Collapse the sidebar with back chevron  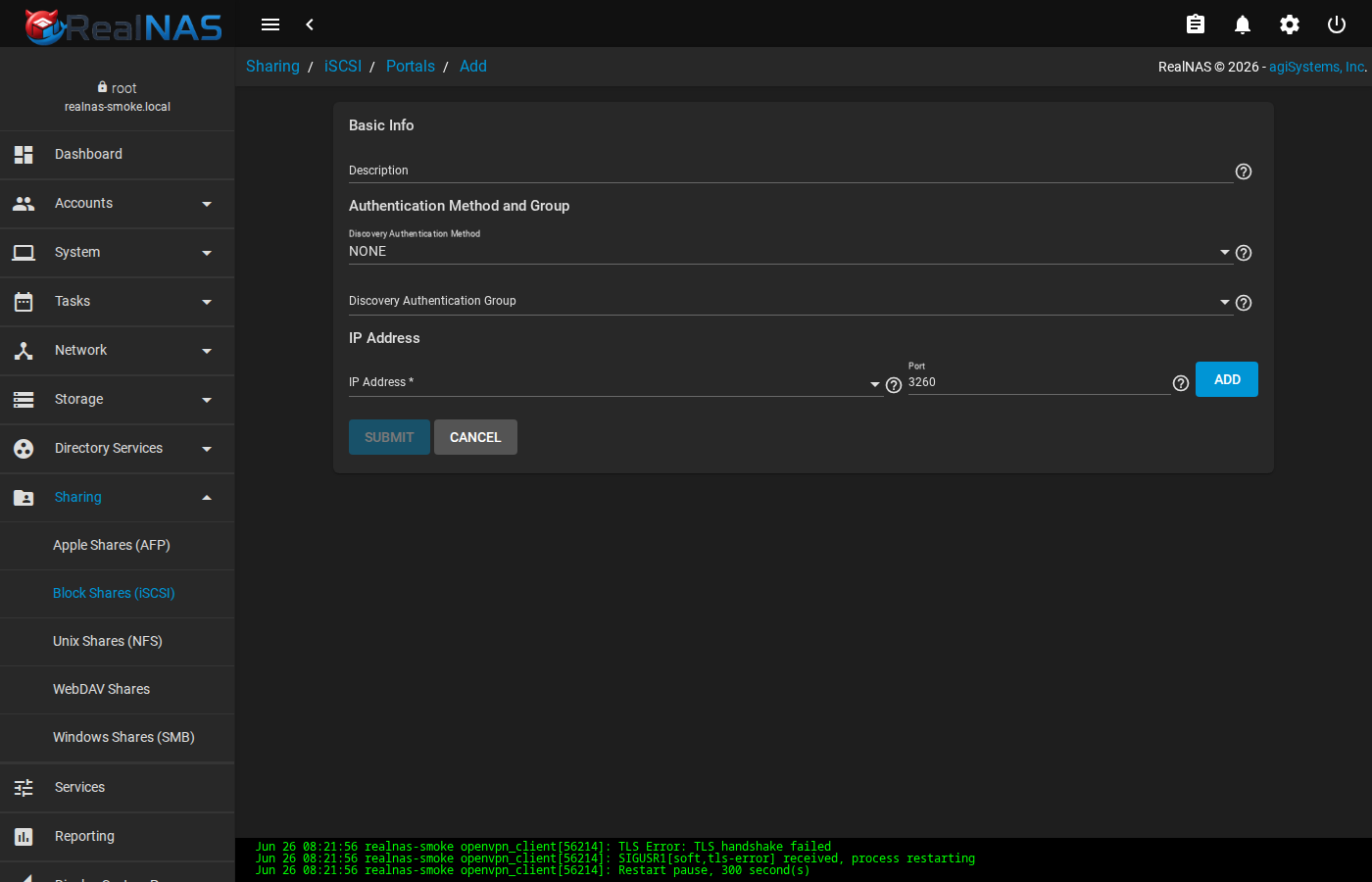point(310,24)
